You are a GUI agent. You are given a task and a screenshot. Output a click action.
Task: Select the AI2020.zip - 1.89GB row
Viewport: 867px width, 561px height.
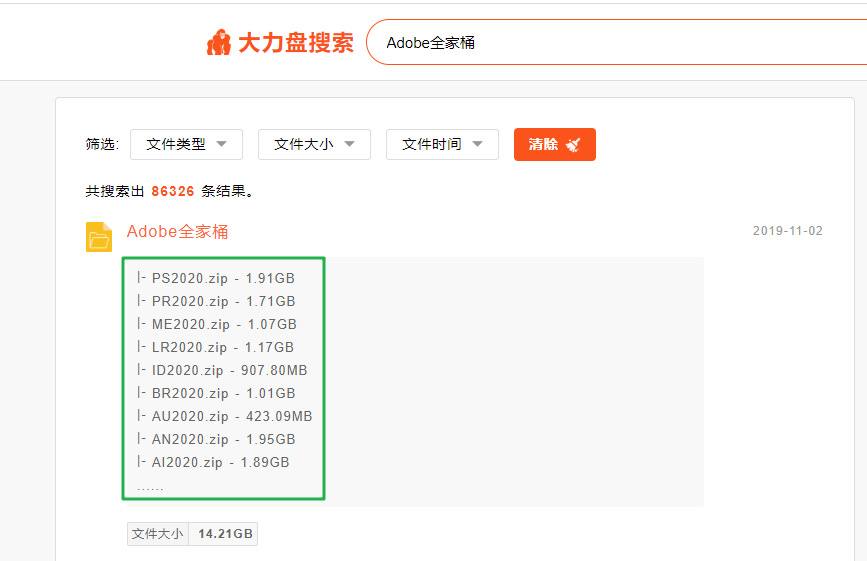213,462
